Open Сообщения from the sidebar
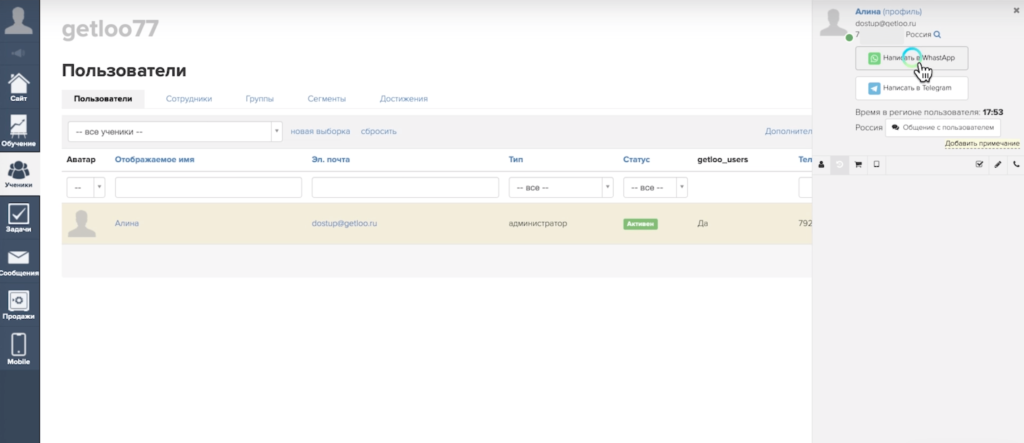Viewport: 1024px width, 443px height. pyautogui.click(x=19, y=262)
